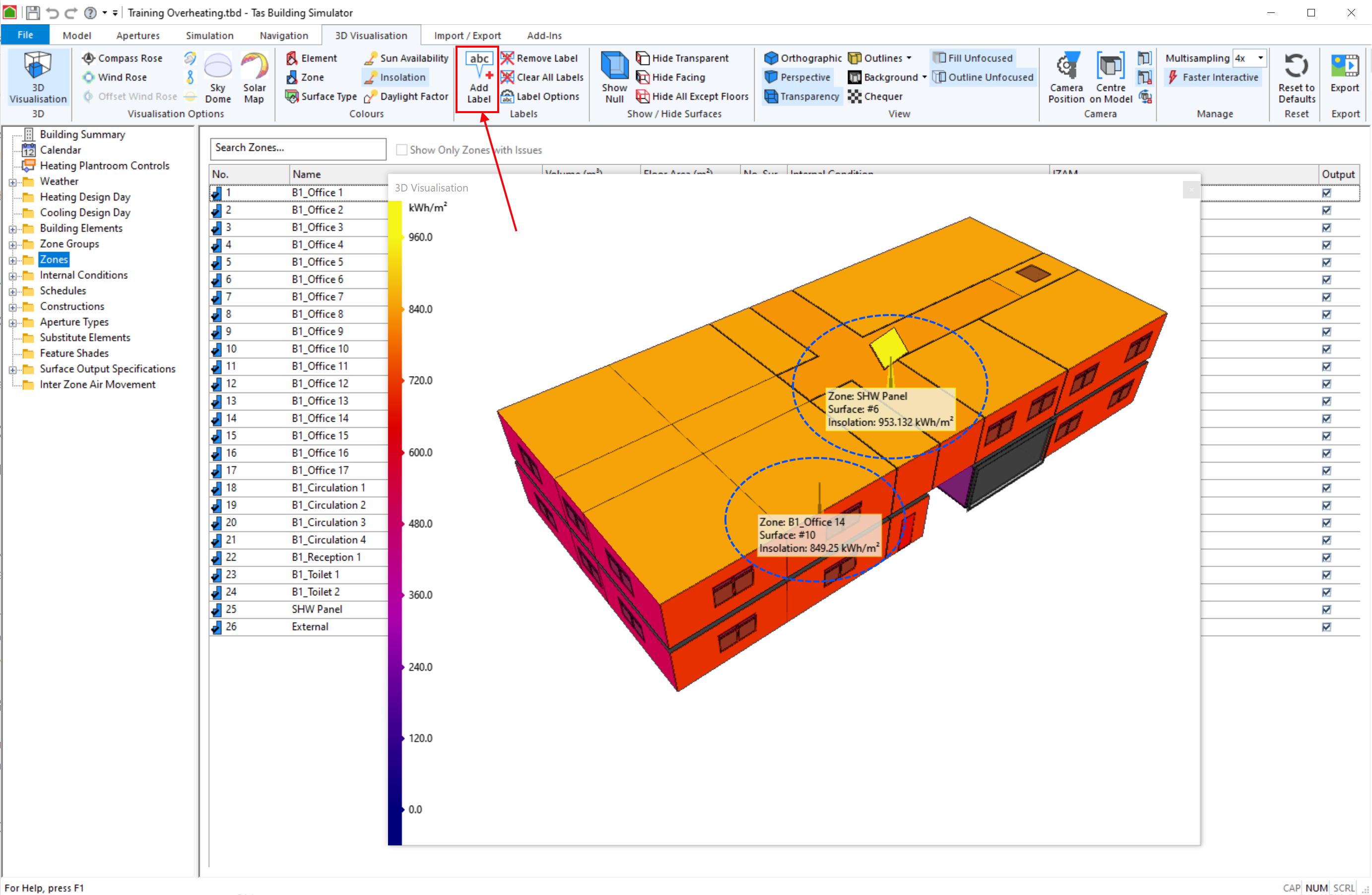Click Show Null surfaces

click(x=614, y=77)
